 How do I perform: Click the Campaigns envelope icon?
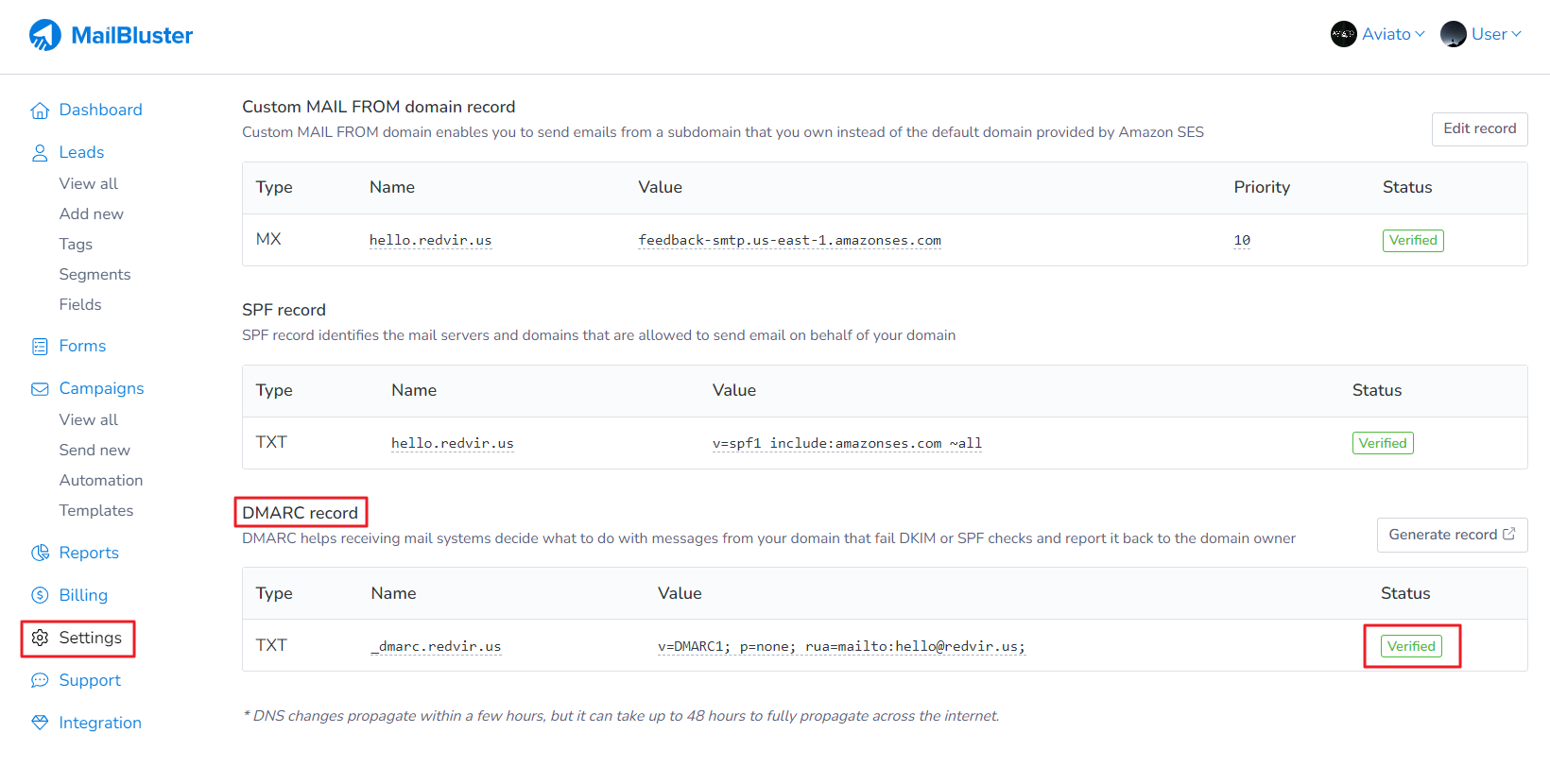tap(40, 389)
